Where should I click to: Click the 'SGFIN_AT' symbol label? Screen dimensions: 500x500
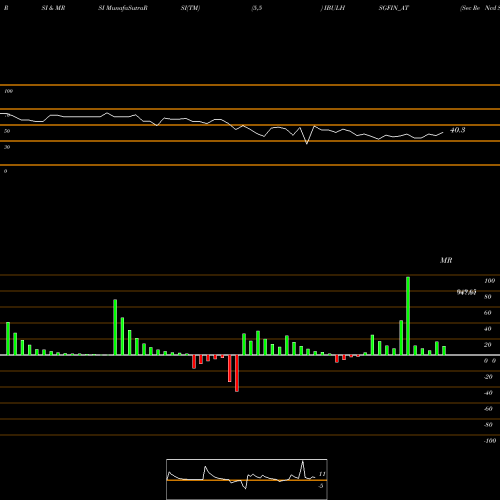(393, 8)
